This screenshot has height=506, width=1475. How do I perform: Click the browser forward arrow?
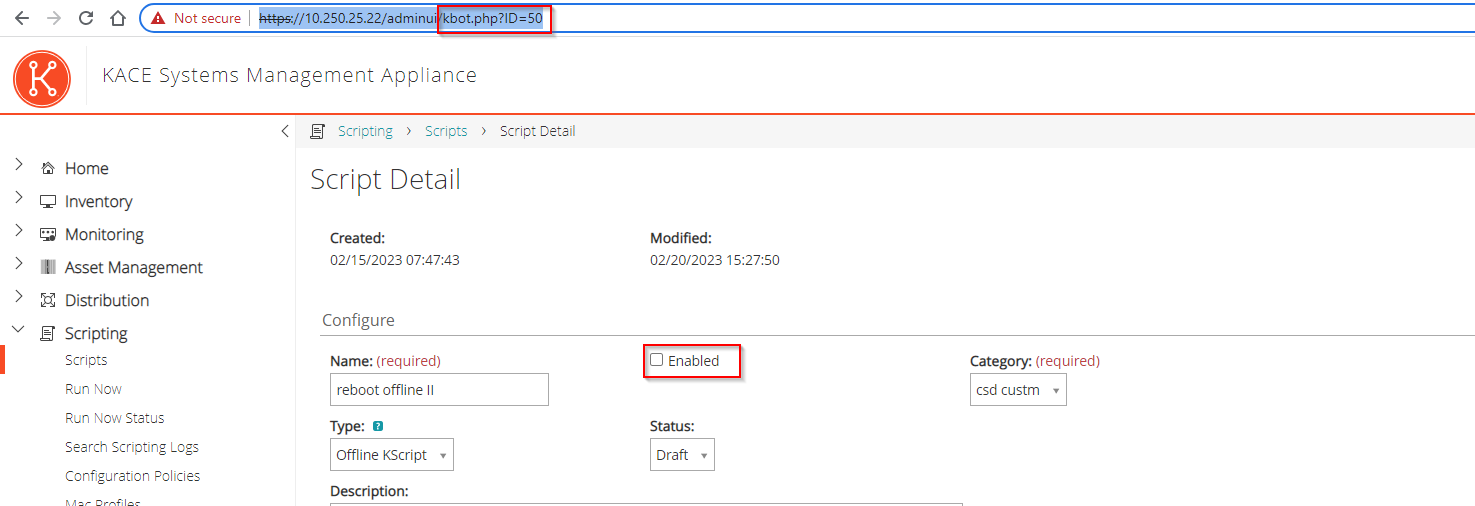(54, 18)
